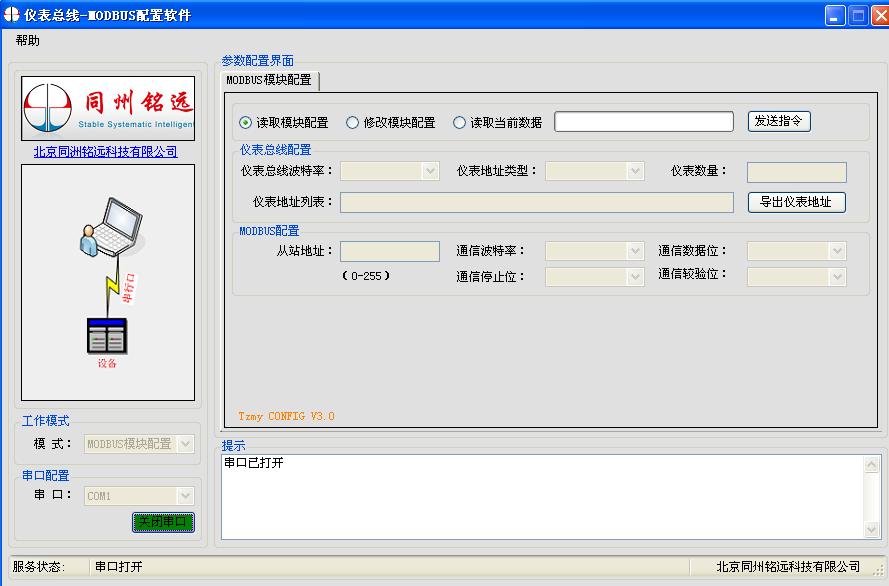
Task: Open the 通信停止位 dropdown
Action: coord(636,277)
